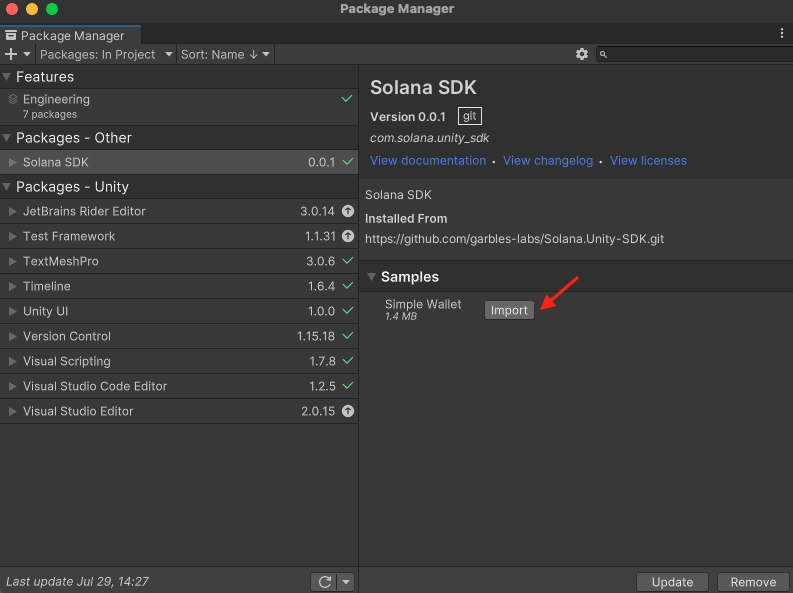This screenshot has width=793, height=593.
Task: Collapse the Packages - Other section
Action: [x=7, y=138]
